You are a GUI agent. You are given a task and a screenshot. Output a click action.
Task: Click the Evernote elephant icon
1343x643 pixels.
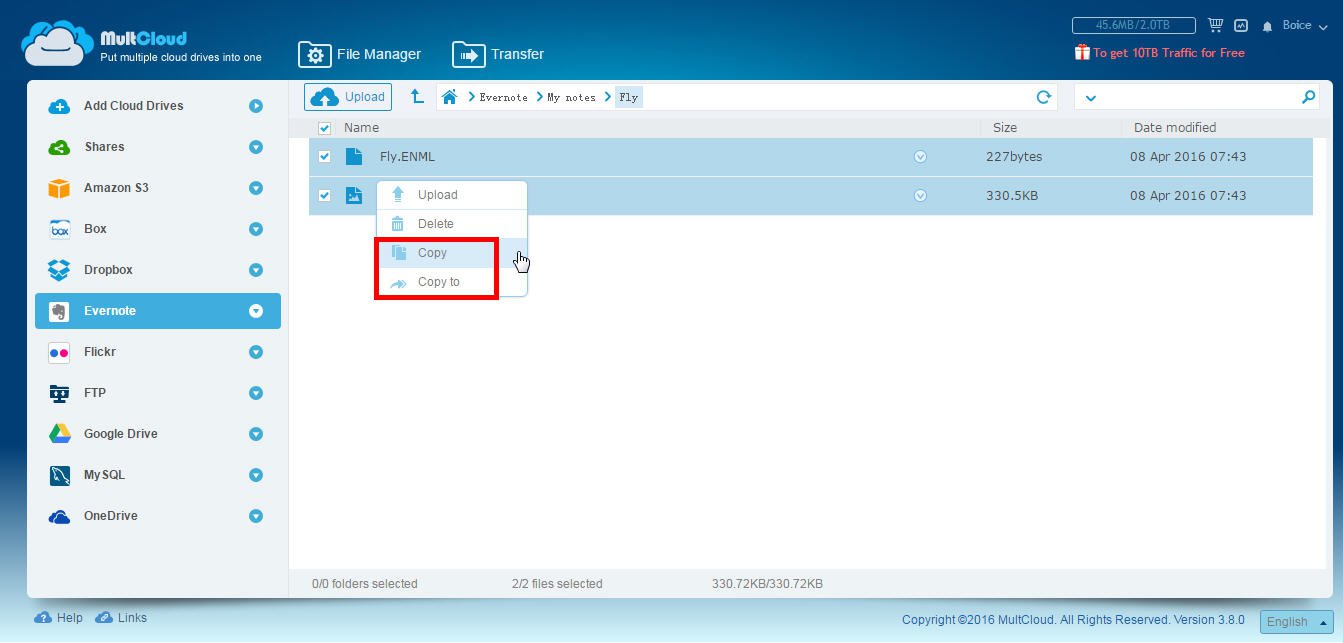coord(59,311)
